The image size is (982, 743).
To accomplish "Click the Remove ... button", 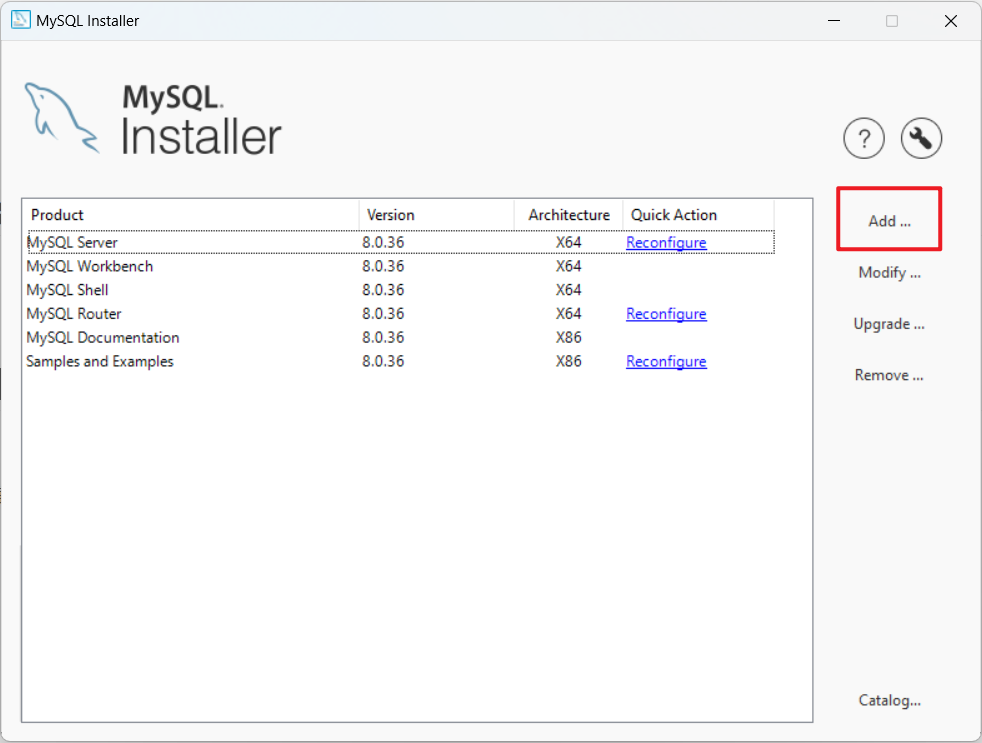I will click(889, 375).
